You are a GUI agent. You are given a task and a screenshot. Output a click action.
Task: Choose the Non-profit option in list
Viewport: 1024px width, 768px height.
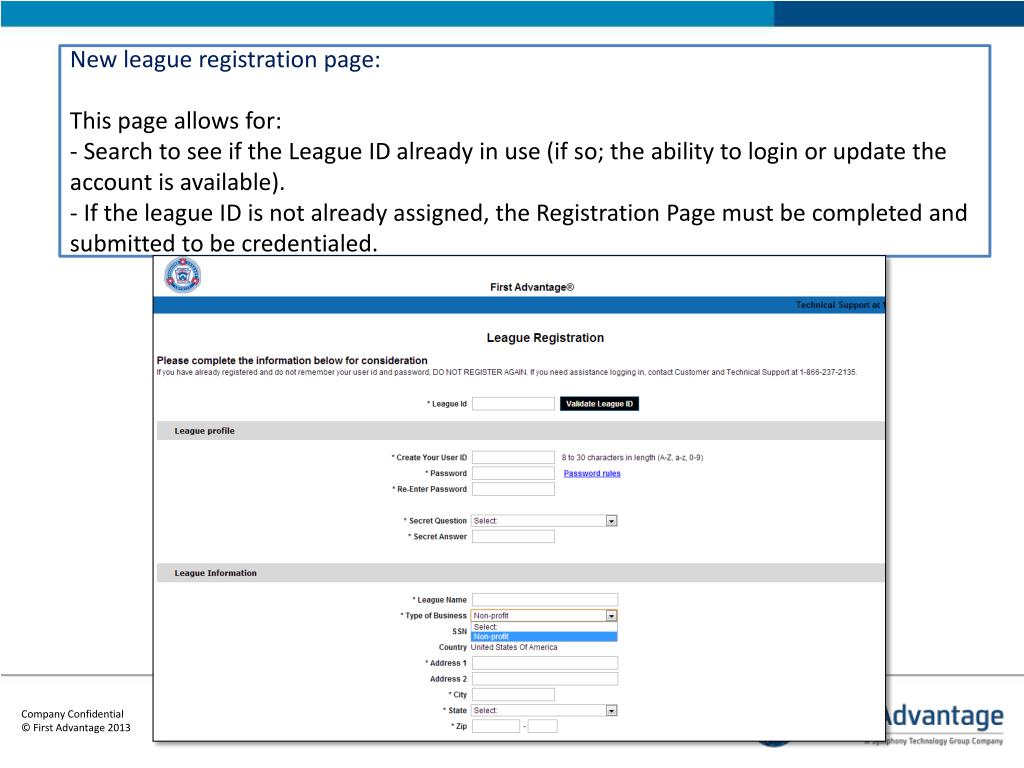coord(544,636)
